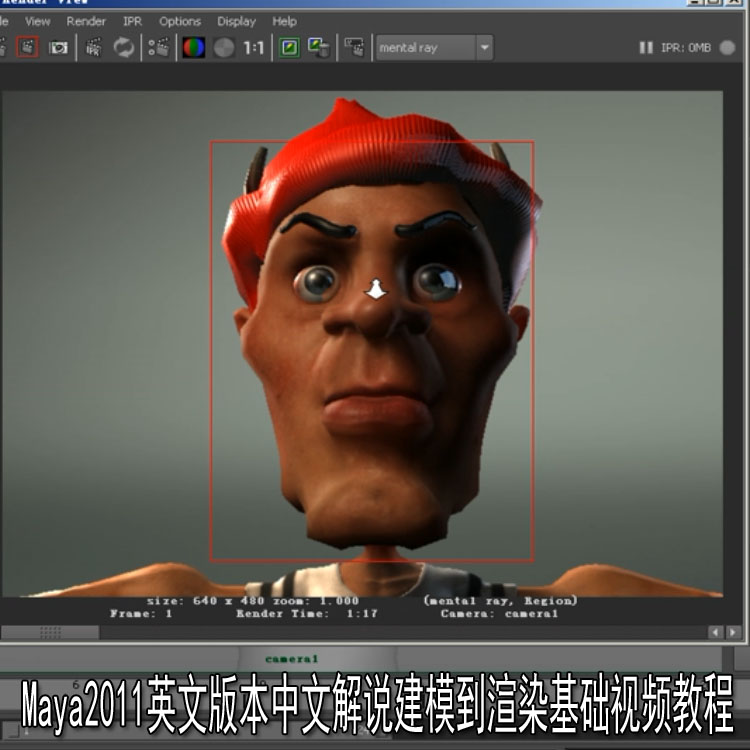Open the Render menu
This screenshot has width=750, height=750.
(86, 22)
